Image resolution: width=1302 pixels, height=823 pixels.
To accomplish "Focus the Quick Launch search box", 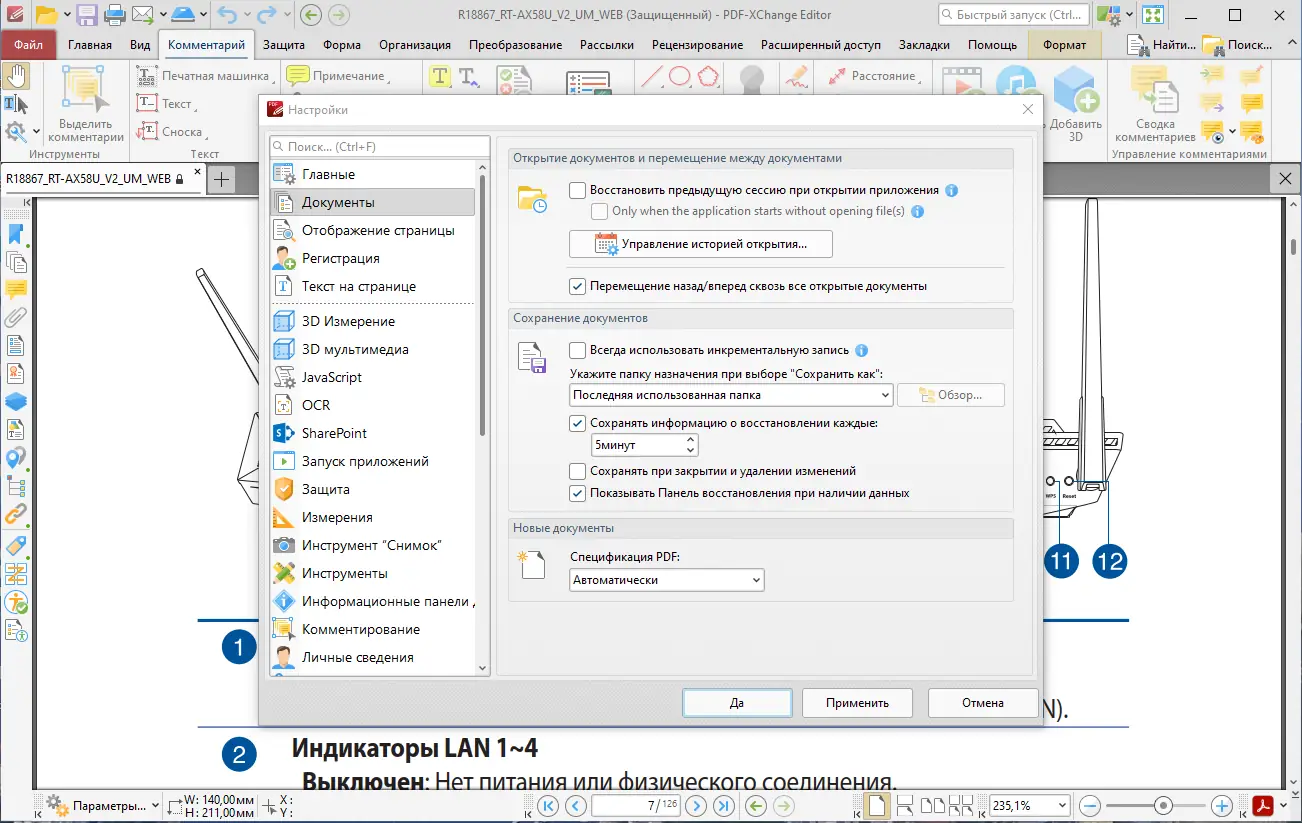I will pyautogui.click(x=1014, y=15).
